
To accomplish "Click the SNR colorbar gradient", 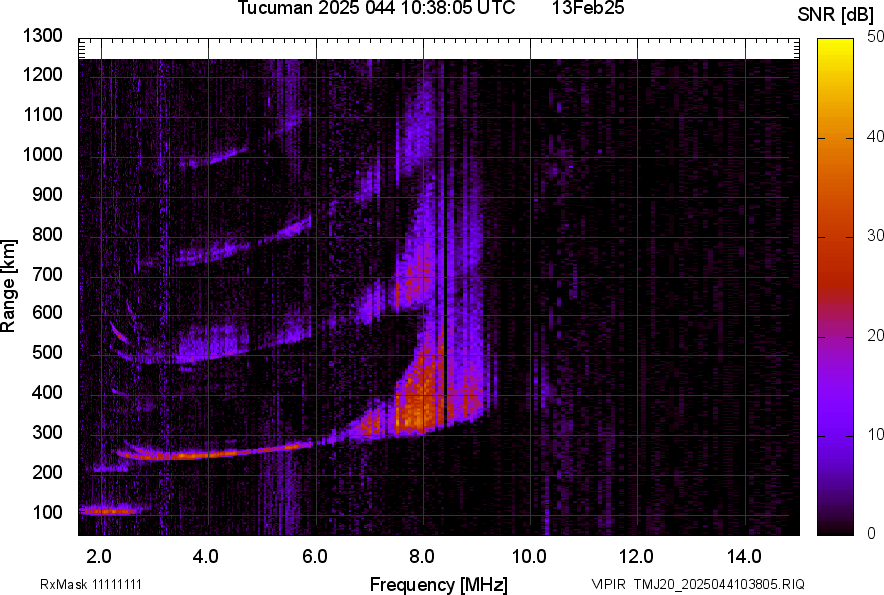I will [x=835, y=287].
